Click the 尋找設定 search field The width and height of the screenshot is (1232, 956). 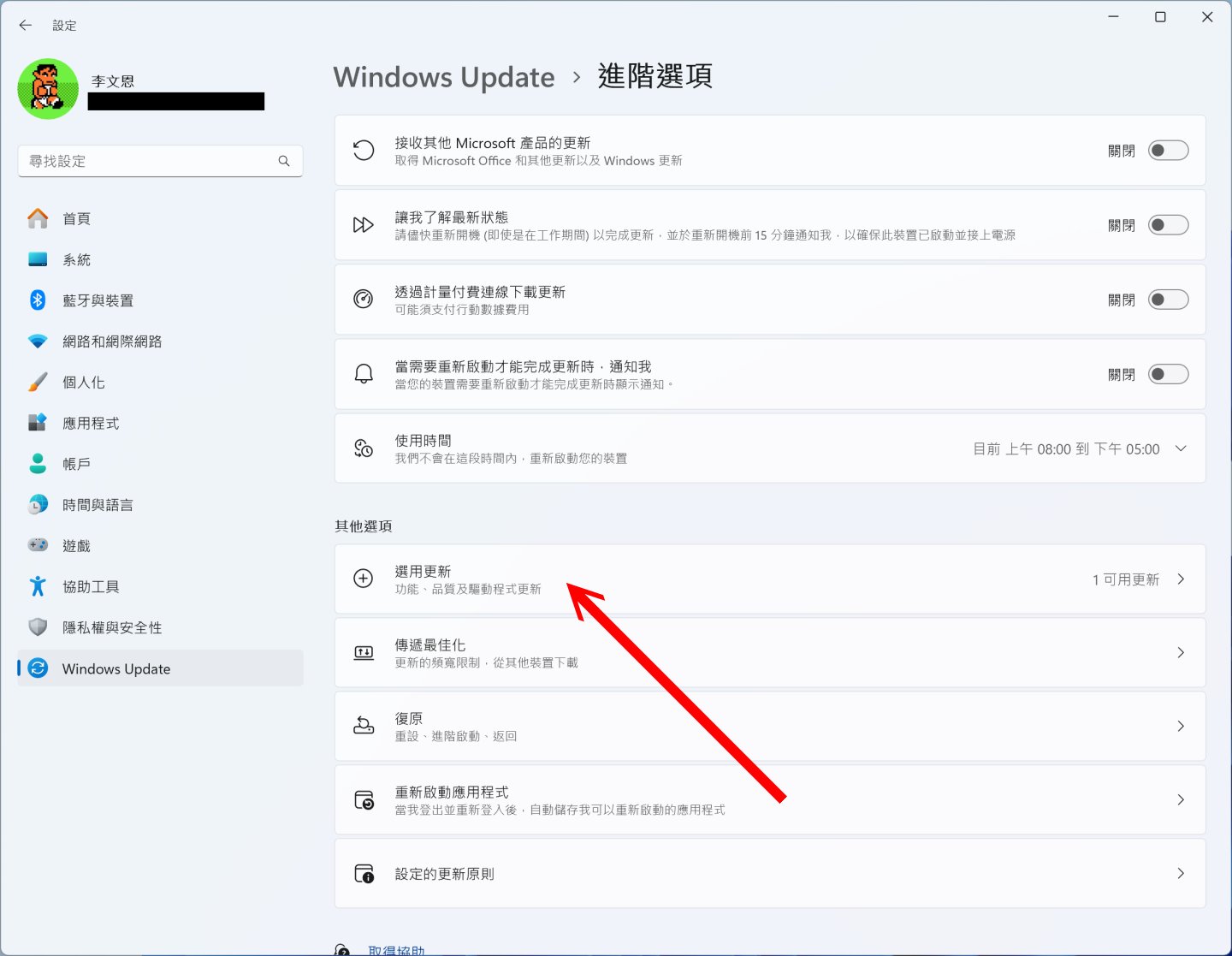tap(160, 161)
